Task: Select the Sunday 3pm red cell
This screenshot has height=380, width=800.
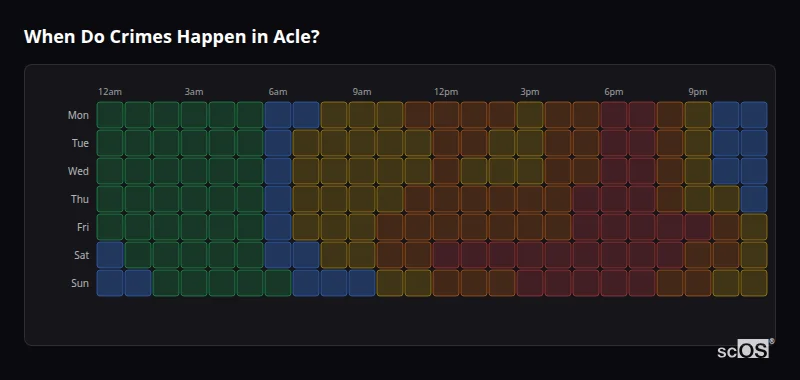Action: pos(530,283)
